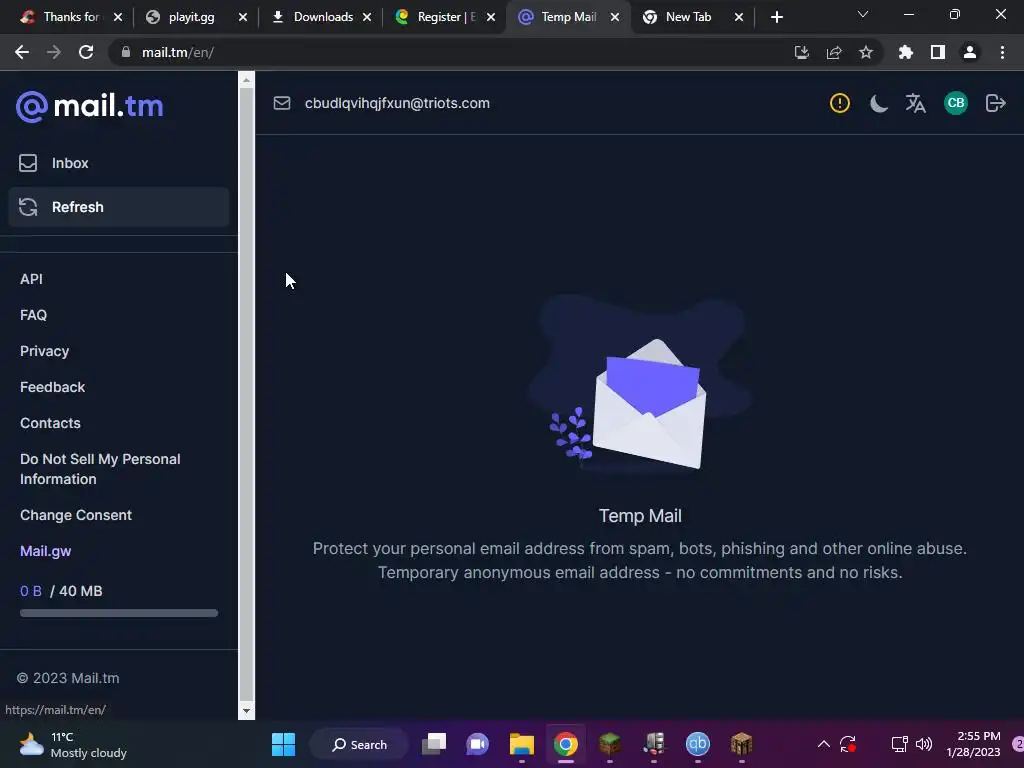Screen dimensions: 1024x768
Task: Switch to the Register tab
Action: tap(446, 17)
